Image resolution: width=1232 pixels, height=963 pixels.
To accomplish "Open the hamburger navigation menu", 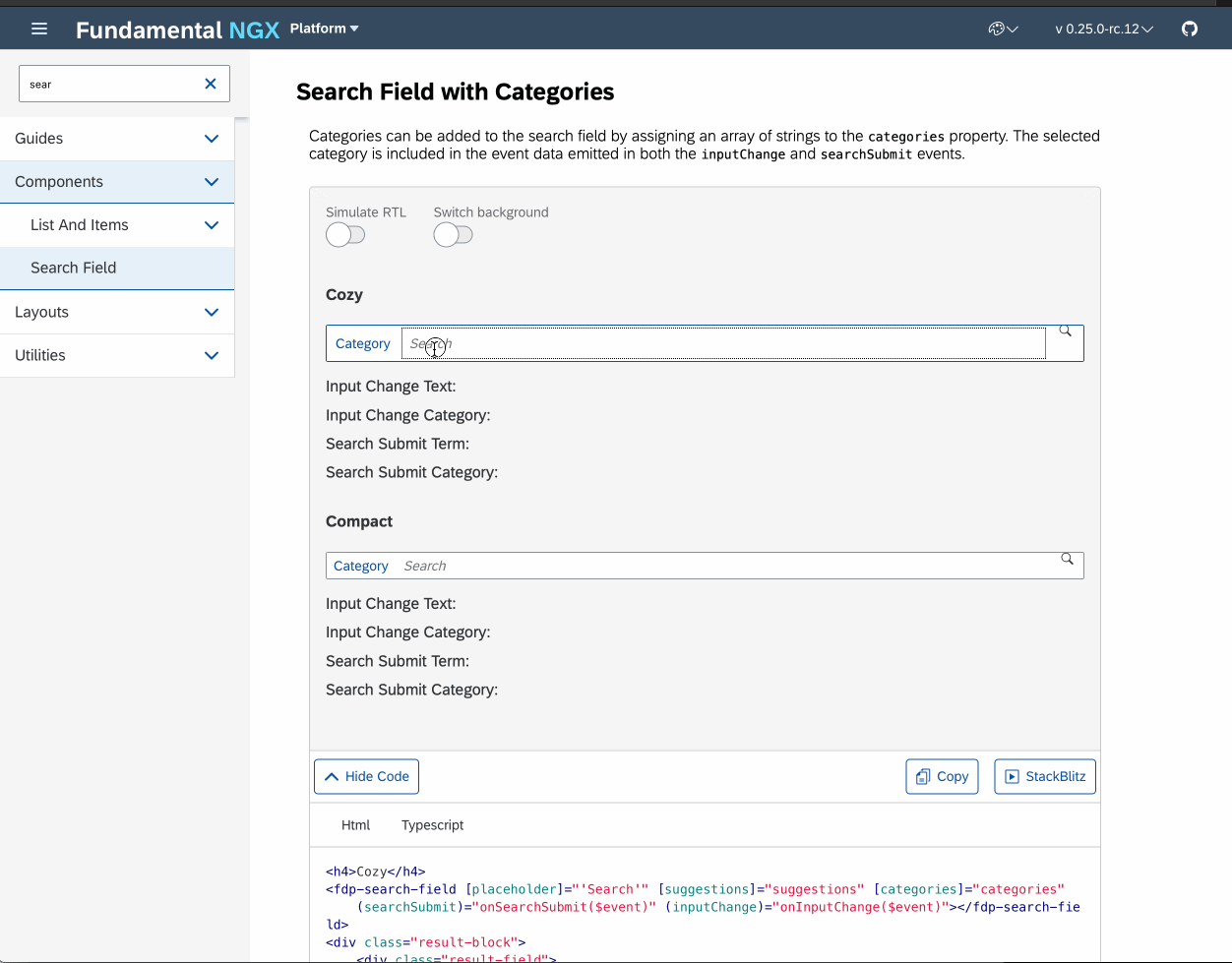I will (x=39, y=29).
